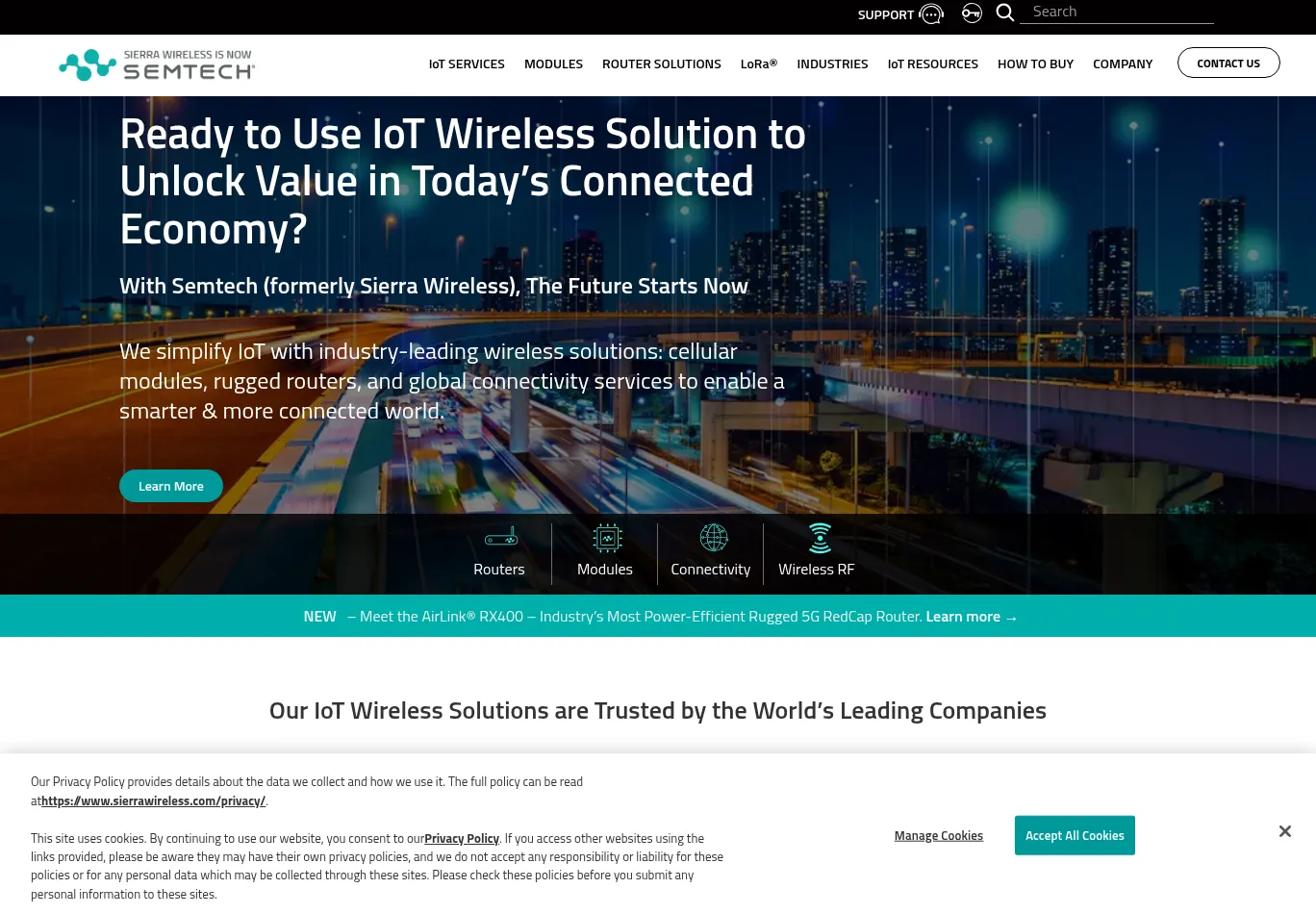Expand the INDUSTRIES menu
The image size is (1316, 914).
[x=832, y=63]
